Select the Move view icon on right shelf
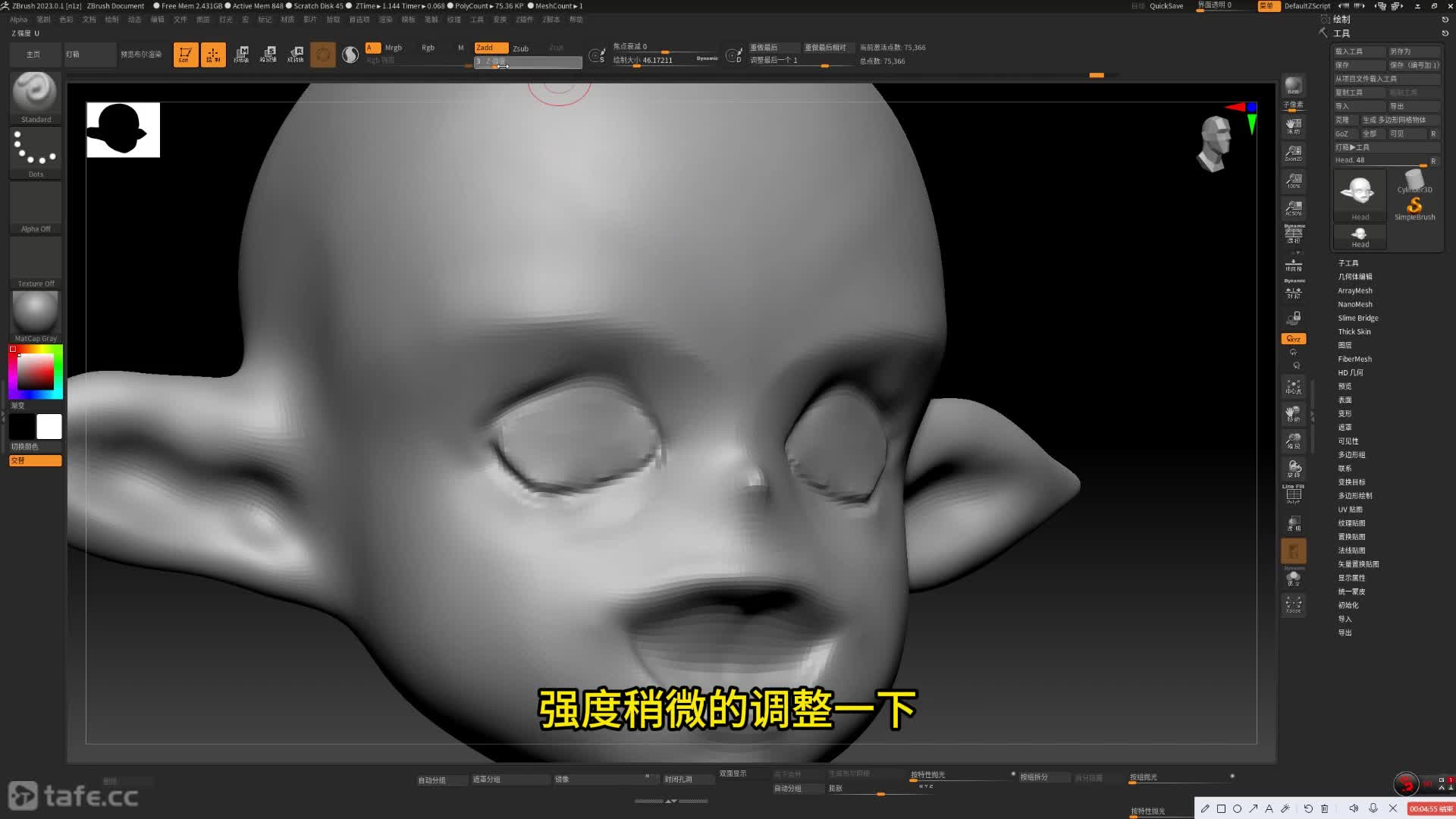1456x819 pixels. (x=1294, y=414)
